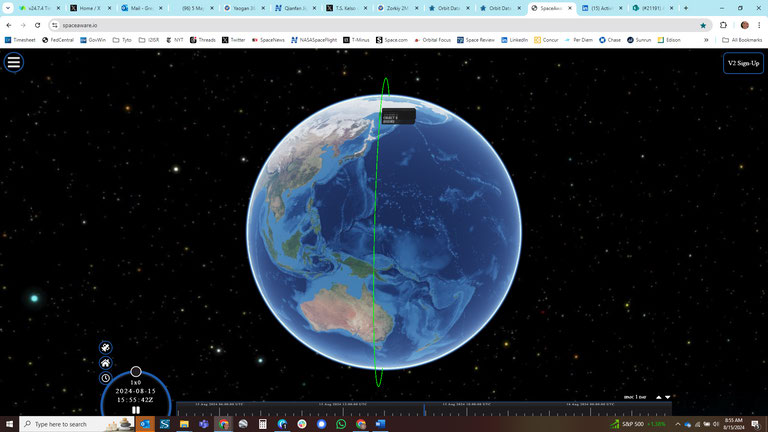
Task: Click the satellite label tooltip on globe
Action: (399, 116)
